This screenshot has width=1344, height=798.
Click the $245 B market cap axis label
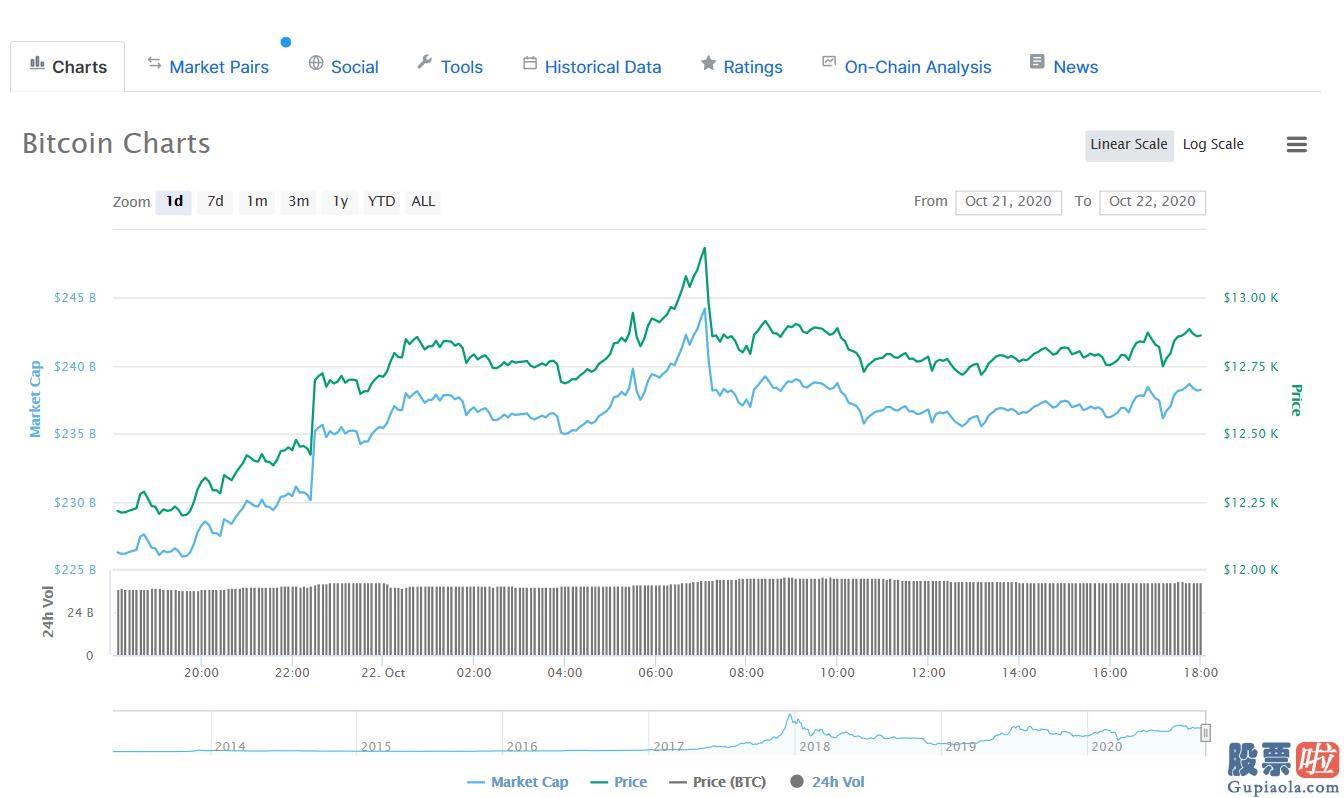pos(75,298)
